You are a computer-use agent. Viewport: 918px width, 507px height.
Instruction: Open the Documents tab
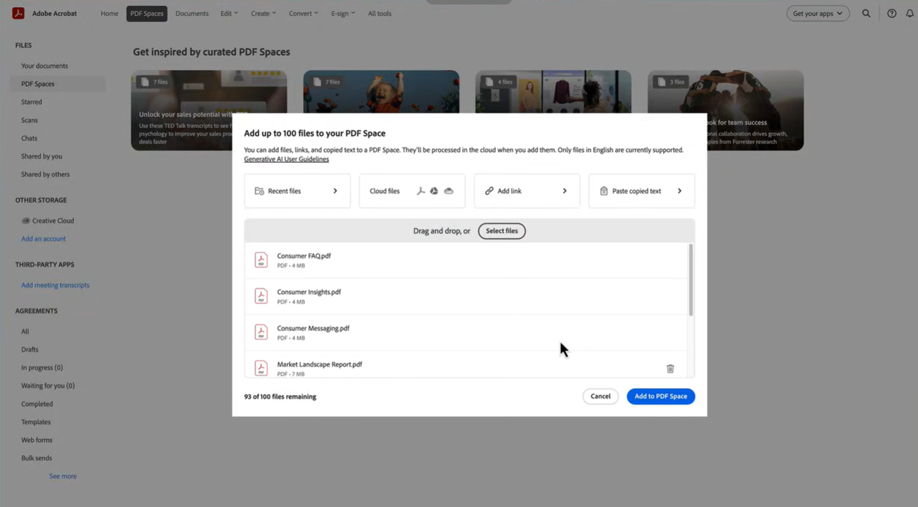(192, 13)
